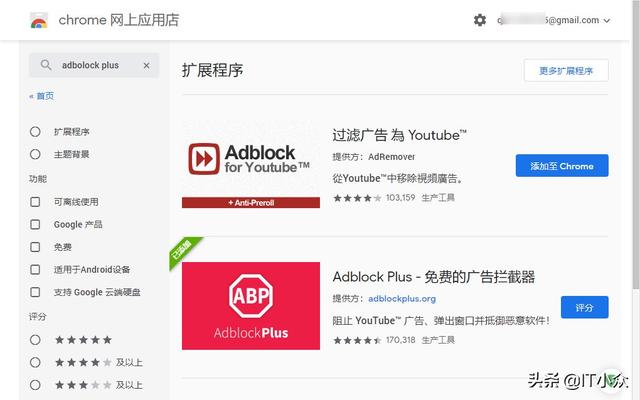Select four stars 及以上 rating filter
640x400 pixels.
click(35, 362)
